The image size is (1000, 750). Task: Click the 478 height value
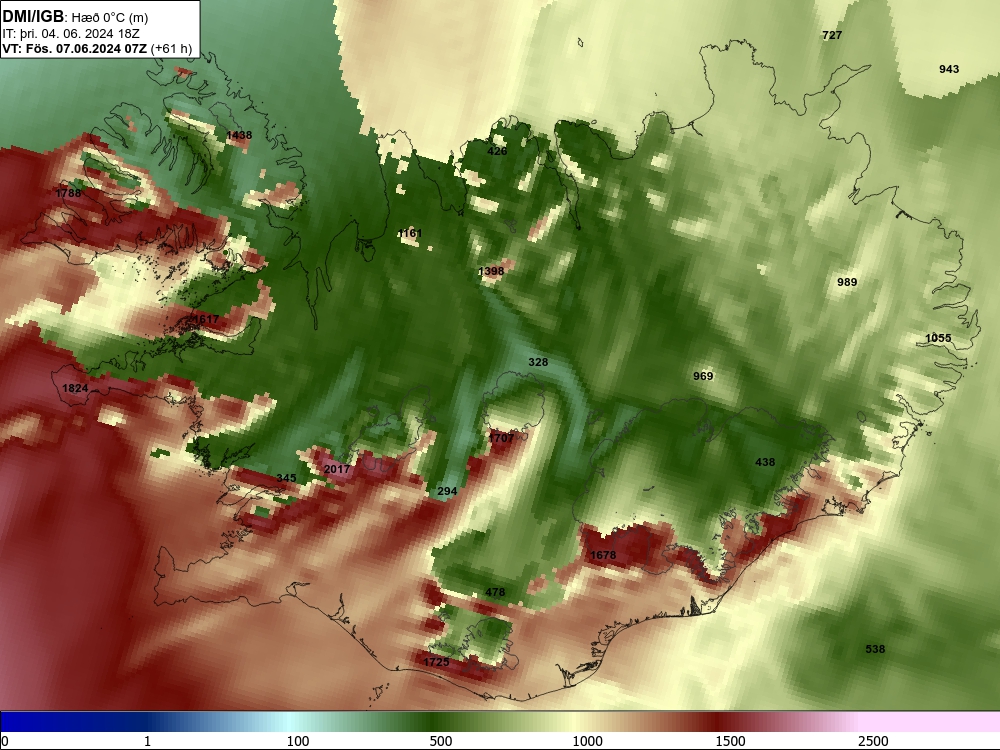click(x=495, y=592)
